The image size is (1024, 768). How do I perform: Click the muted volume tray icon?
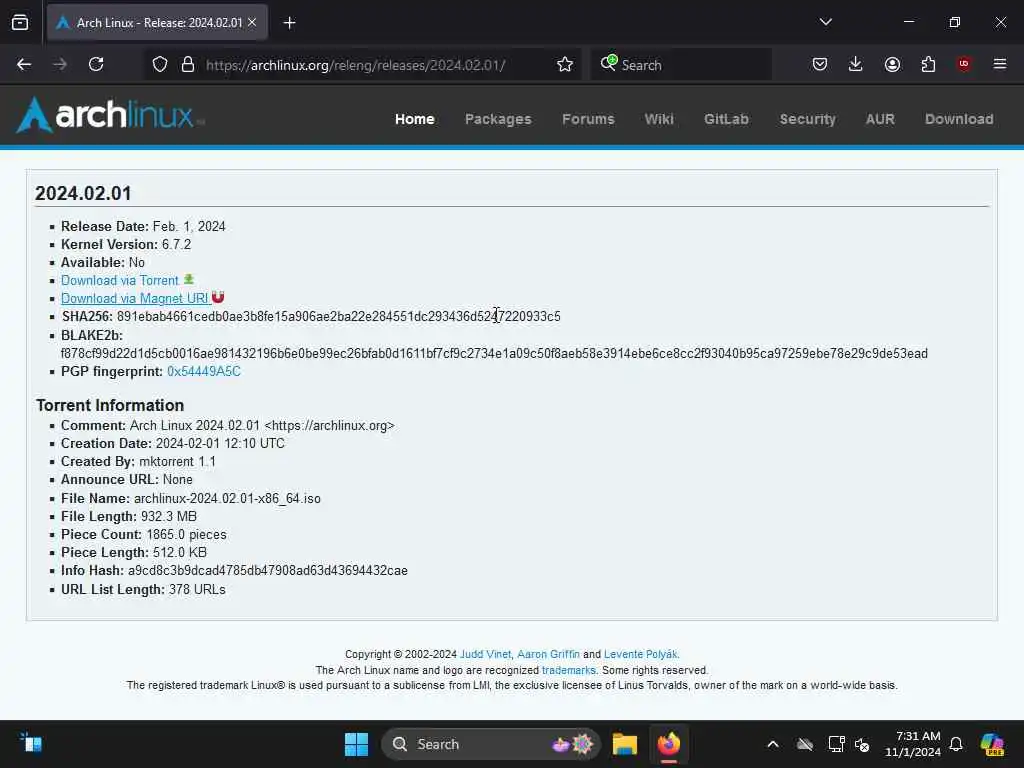[862, 744]
